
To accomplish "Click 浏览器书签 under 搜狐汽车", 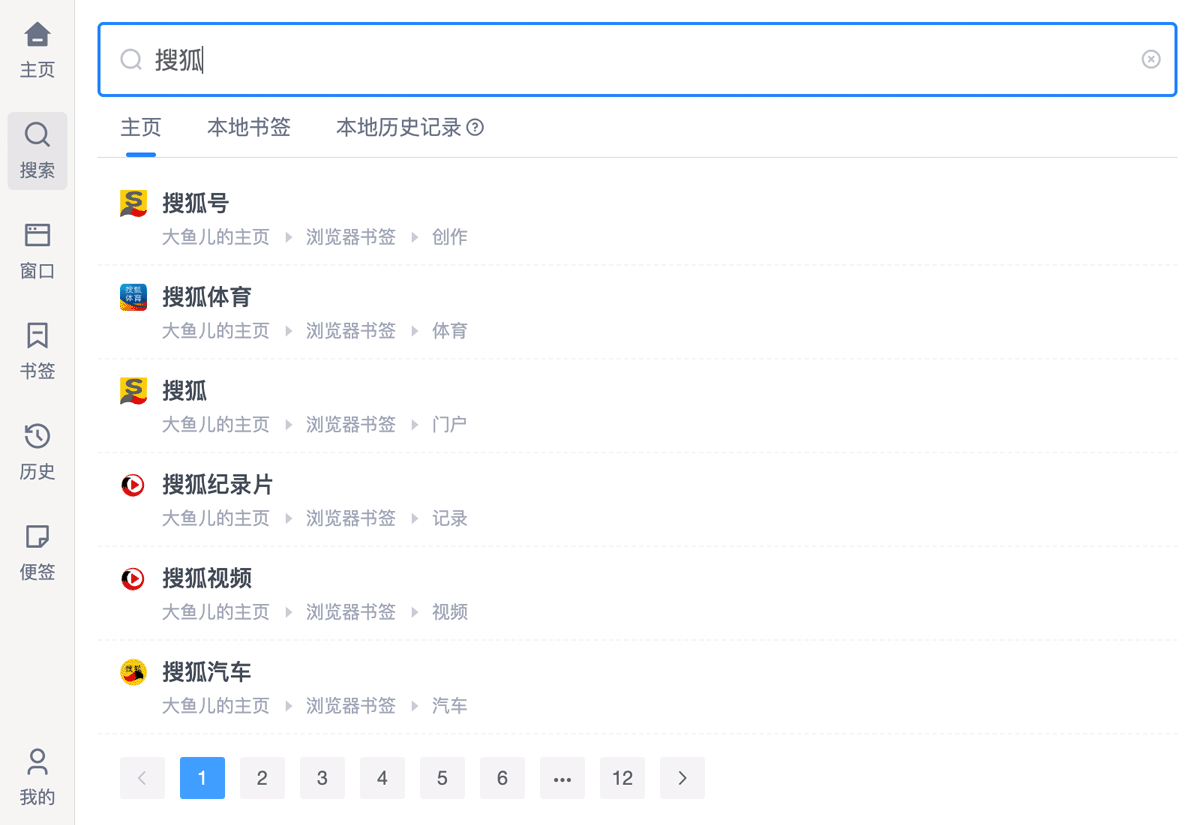I will click(351, 706).
